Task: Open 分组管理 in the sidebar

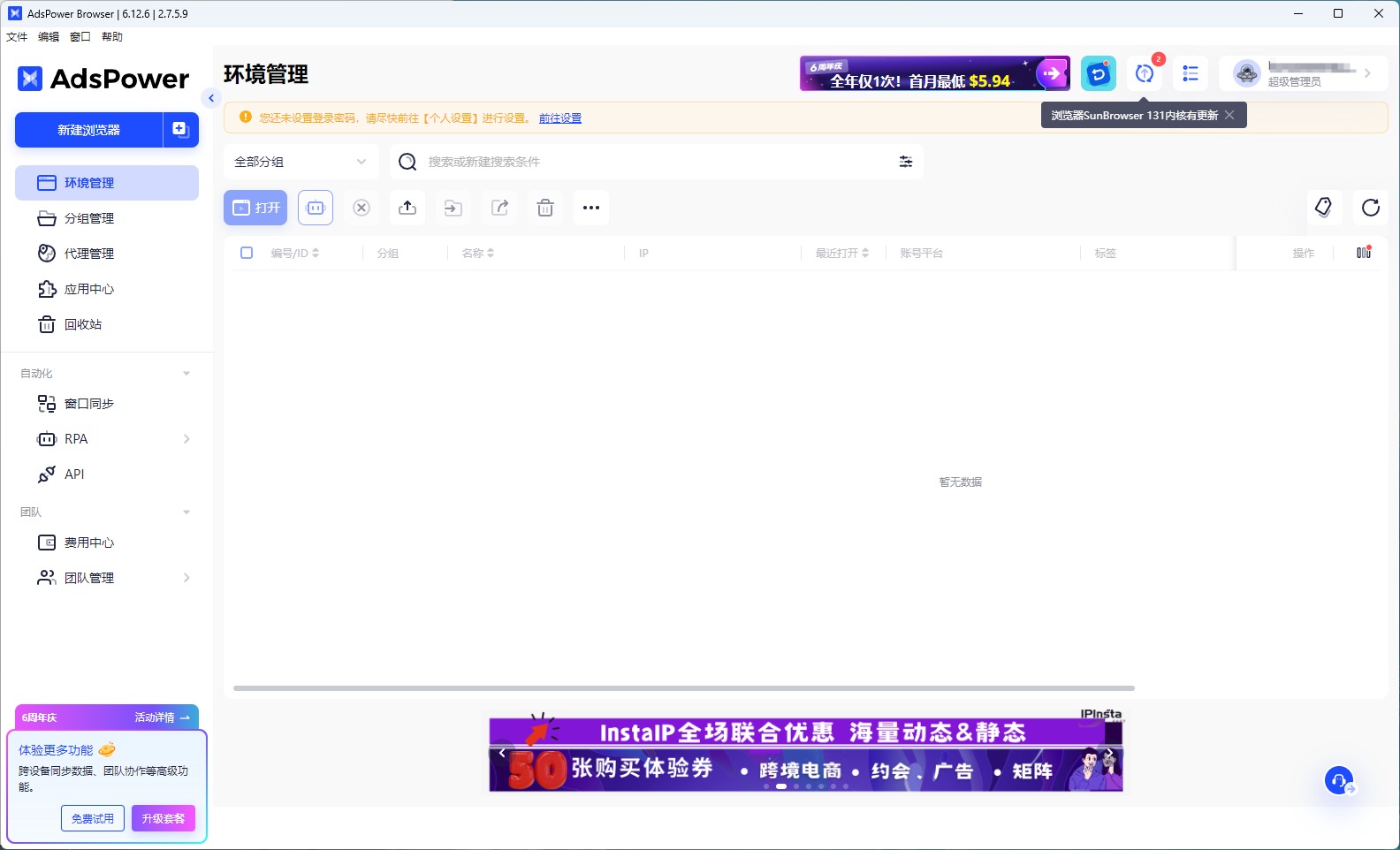Action: [107, 218]
